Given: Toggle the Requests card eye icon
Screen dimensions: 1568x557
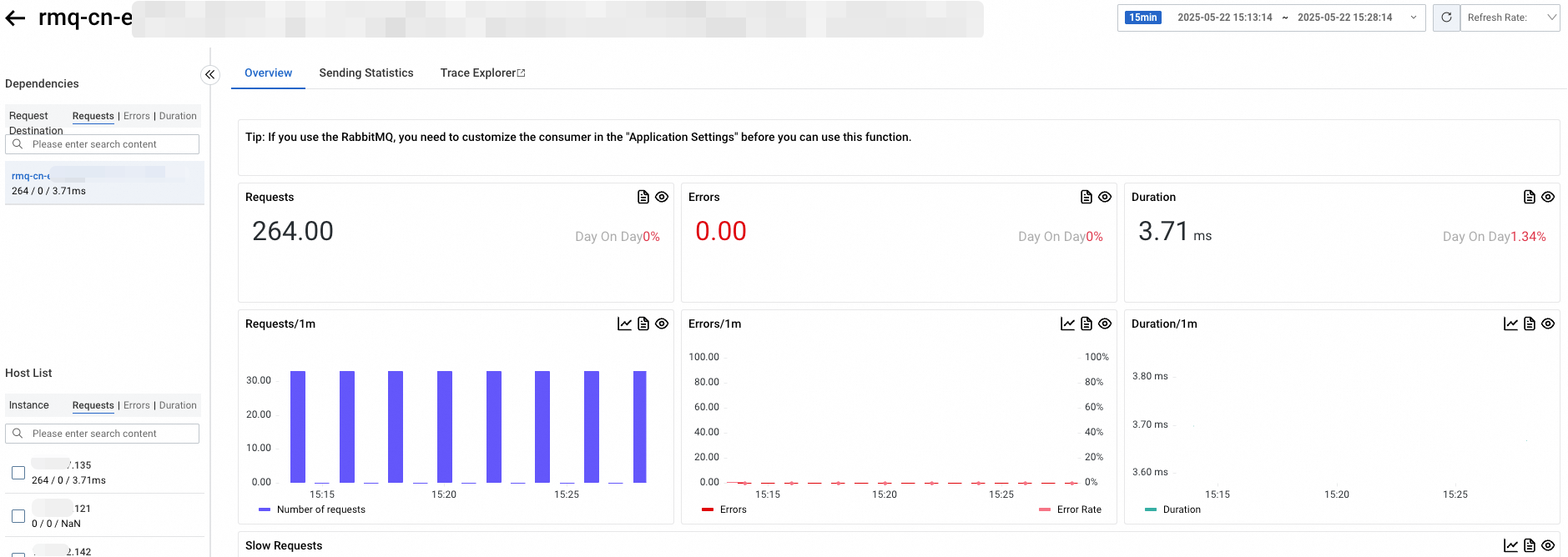Looking at the screenshot, I should point(662,197).
